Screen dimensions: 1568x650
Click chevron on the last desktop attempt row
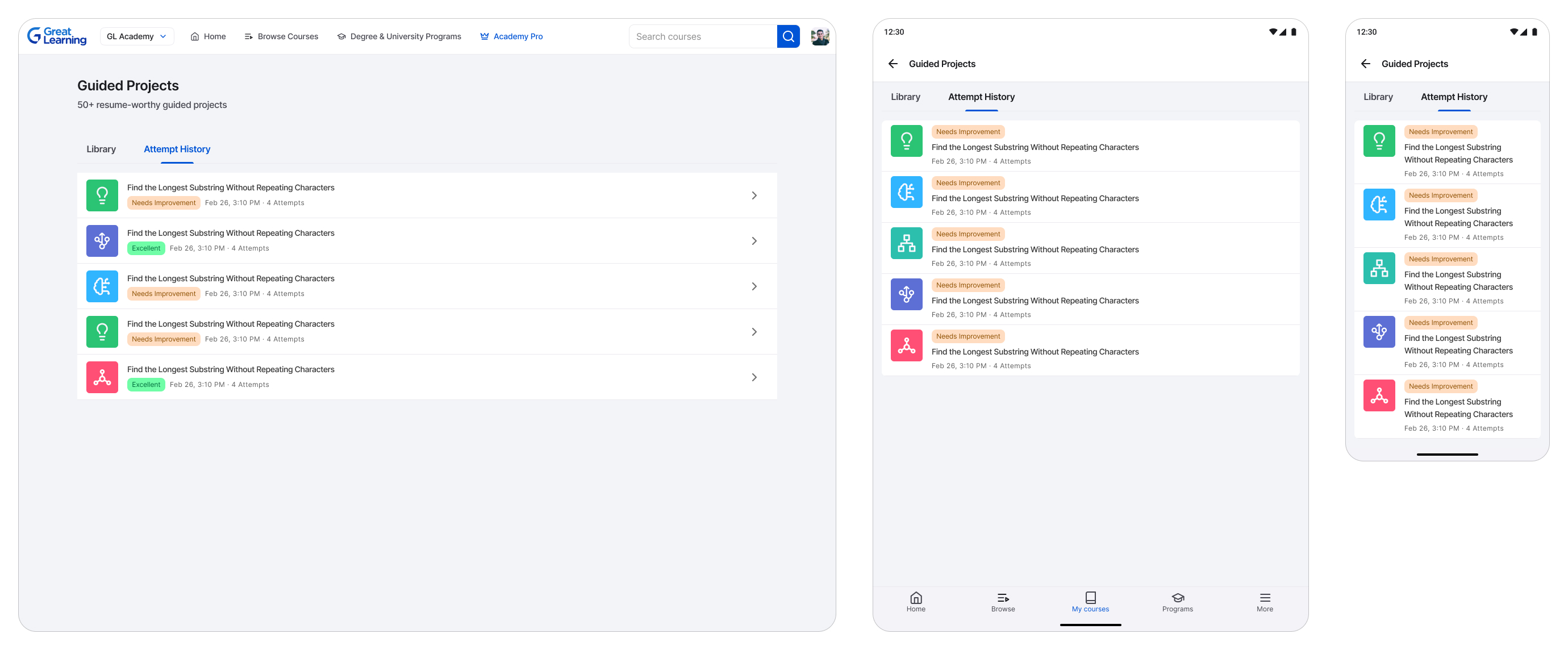(x=753, y=377)
